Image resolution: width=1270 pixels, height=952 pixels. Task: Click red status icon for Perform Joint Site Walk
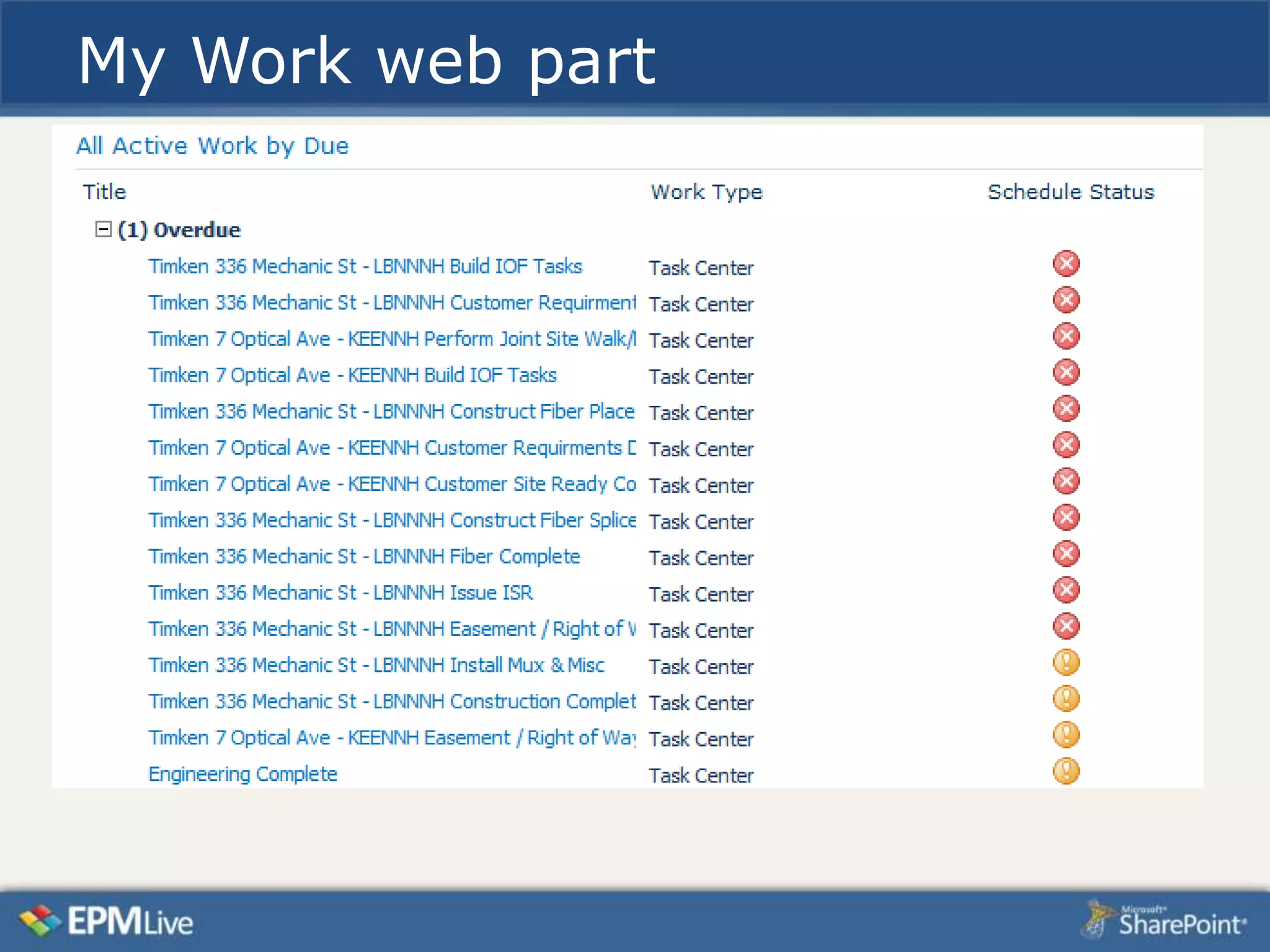point(1066,336)
